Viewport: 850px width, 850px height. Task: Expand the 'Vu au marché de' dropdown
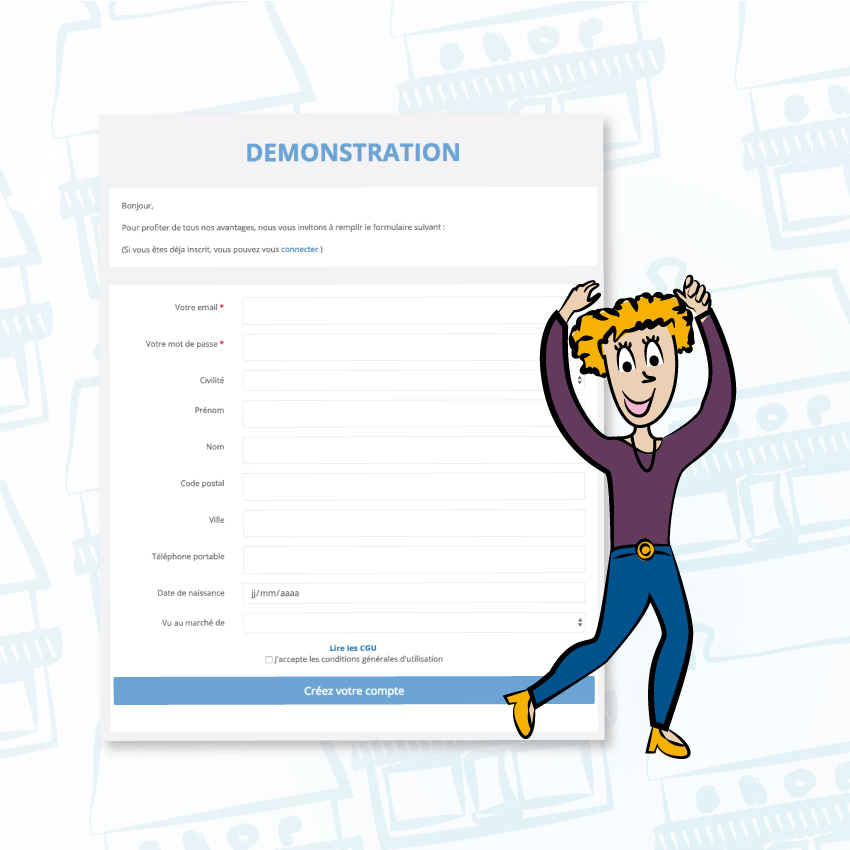pos(414,623)
